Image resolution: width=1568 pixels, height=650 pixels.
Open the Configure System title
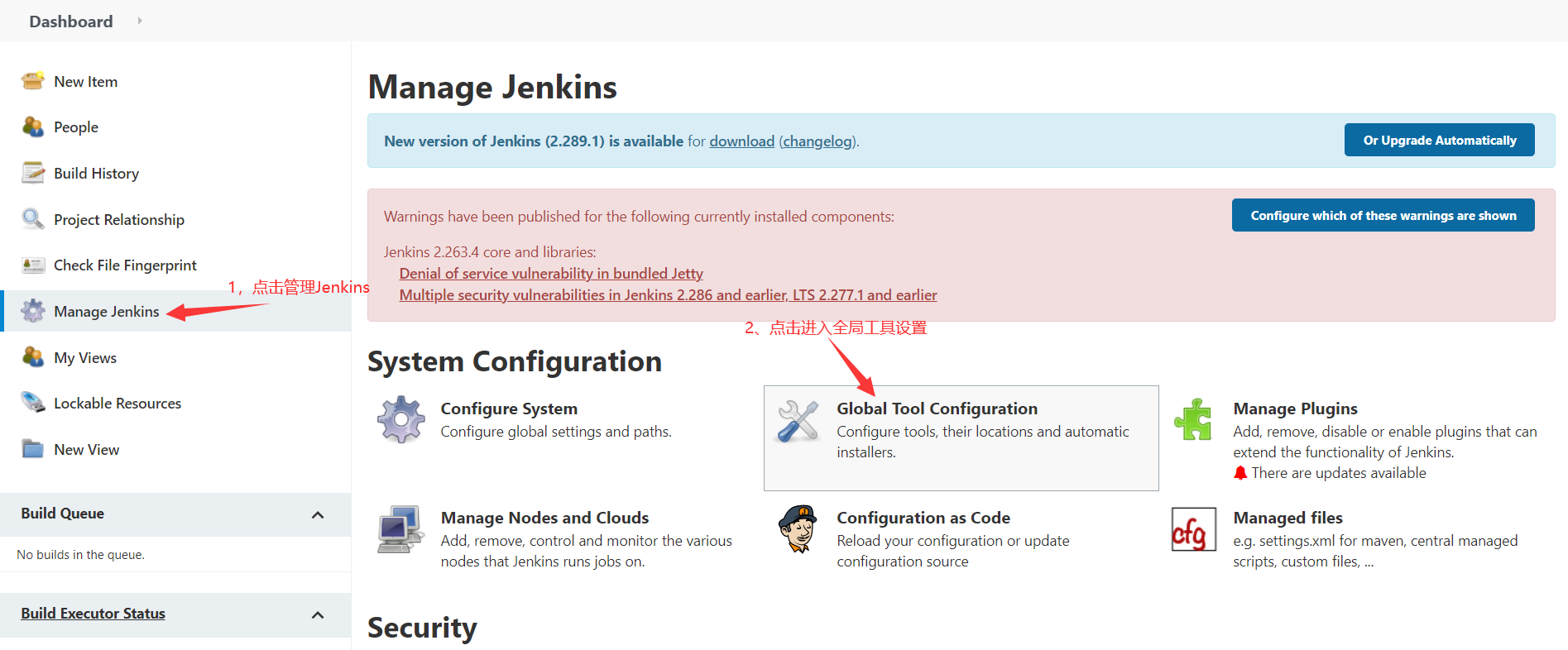(509, 409)
